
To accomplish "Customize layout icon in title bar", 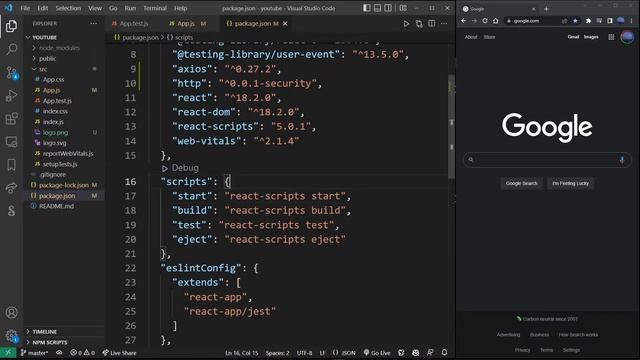I will coord(403,8).
